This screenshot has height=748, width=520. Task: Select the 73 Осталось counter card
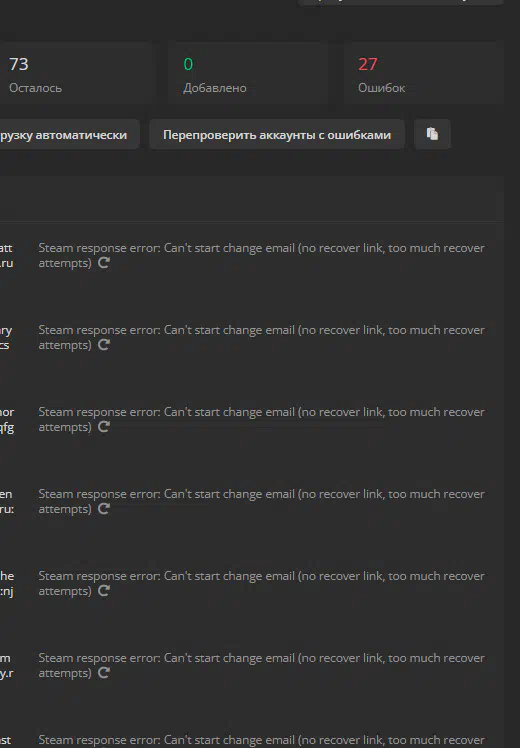[74, 73]
